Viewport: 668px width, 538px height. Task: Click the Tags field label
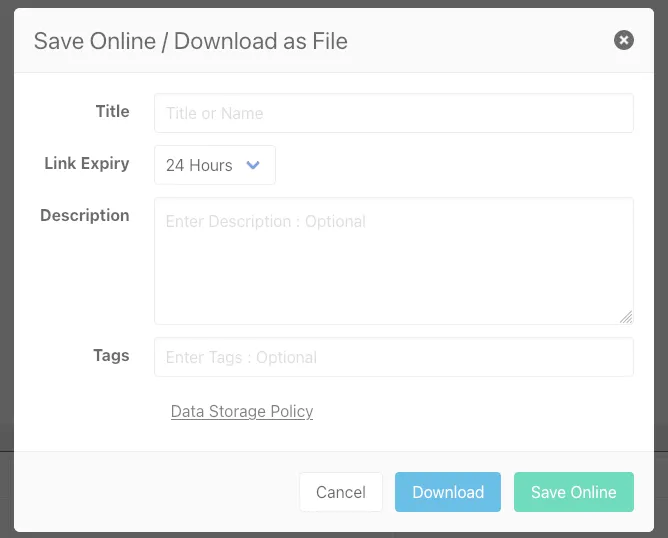click(111, 355)
